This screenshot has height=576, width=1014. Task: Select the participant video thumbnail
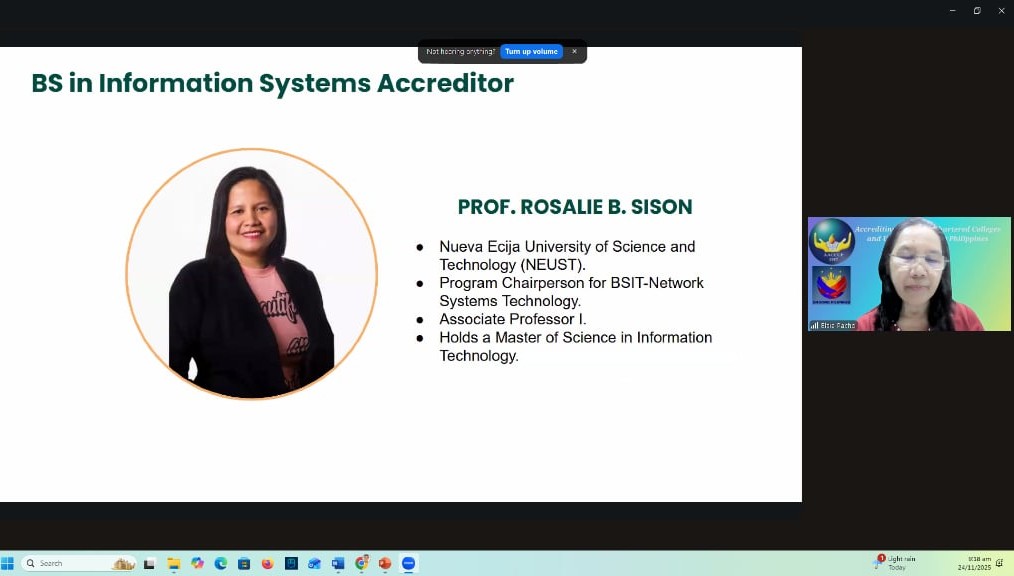tap(909, 274)
